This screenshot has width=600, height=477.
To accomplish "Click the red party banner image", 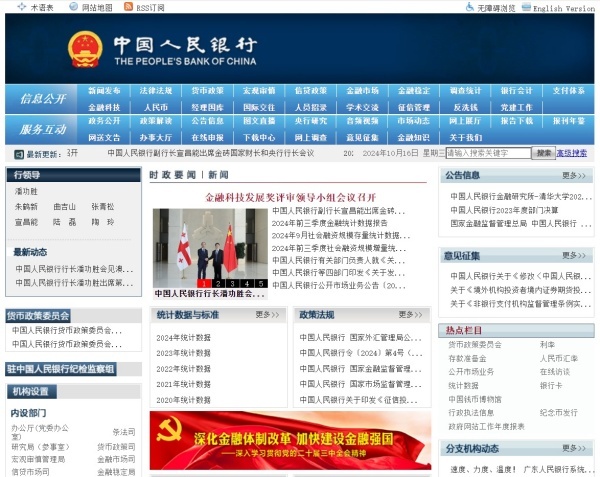I will [x=290, y=441].
